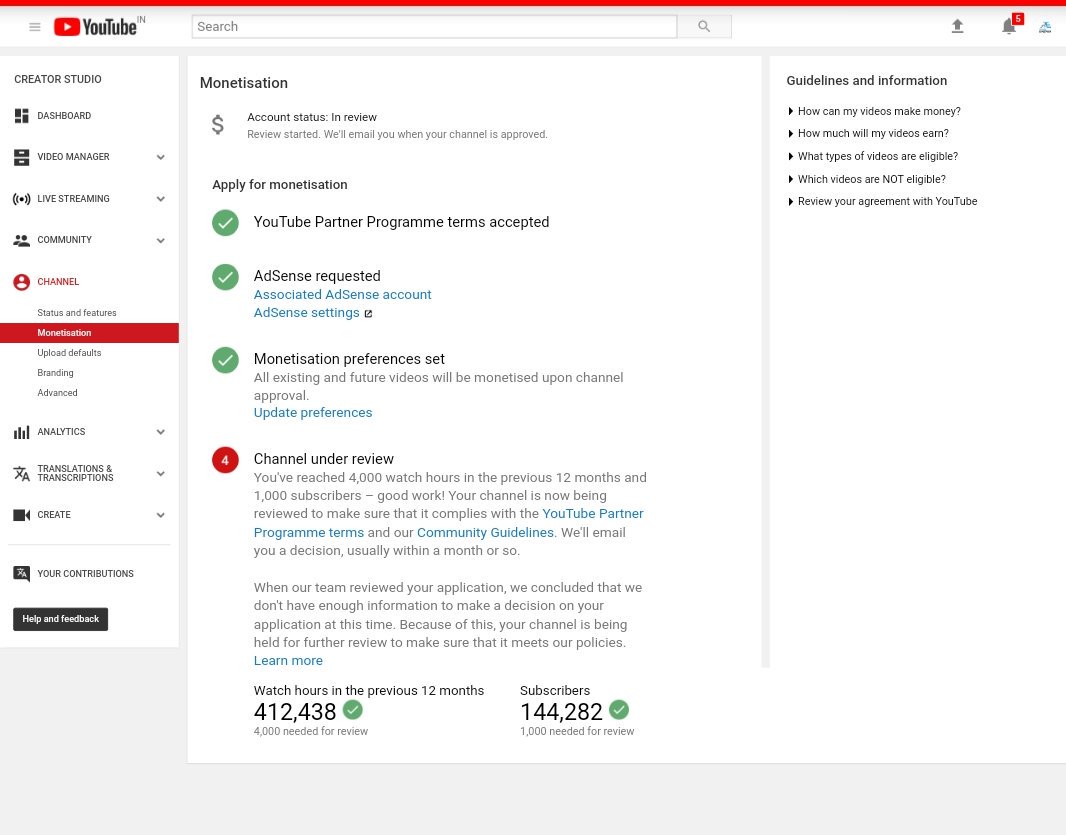Expand 'Which videos are NOT eligible?'
The height and width of the screenshot is (835, 1066).
(x=867, y=179)
